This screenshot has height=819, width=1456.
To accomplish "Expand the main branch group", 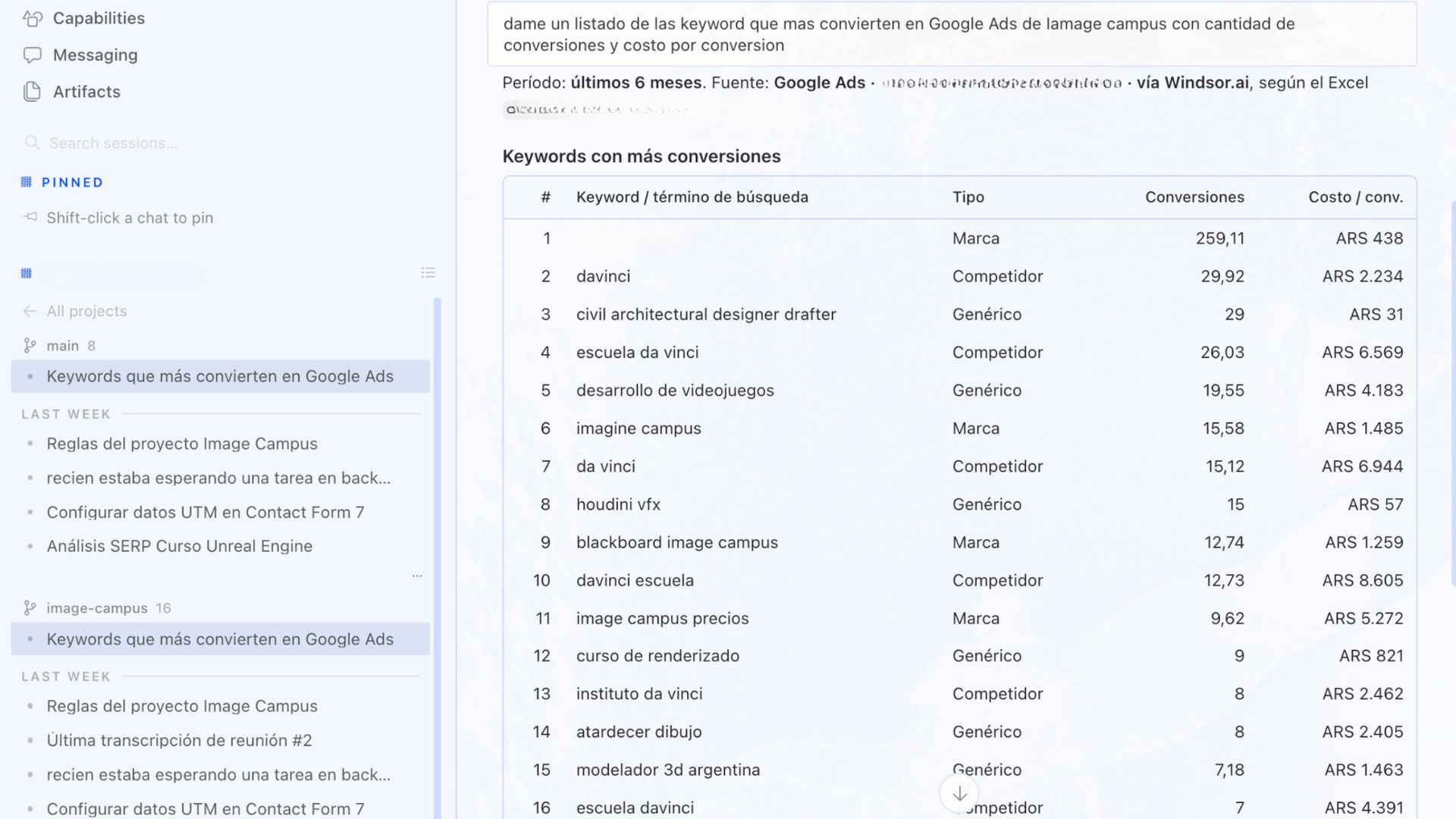I will pyautogui.click(x=62, y=346).
